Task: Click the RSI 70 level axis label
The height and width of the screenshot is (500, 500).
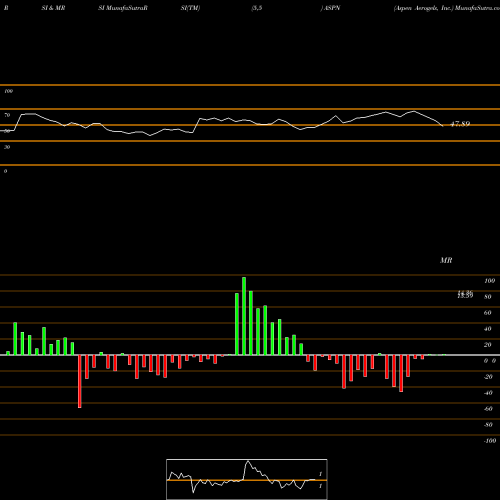Action: click(x=7, y=115)
